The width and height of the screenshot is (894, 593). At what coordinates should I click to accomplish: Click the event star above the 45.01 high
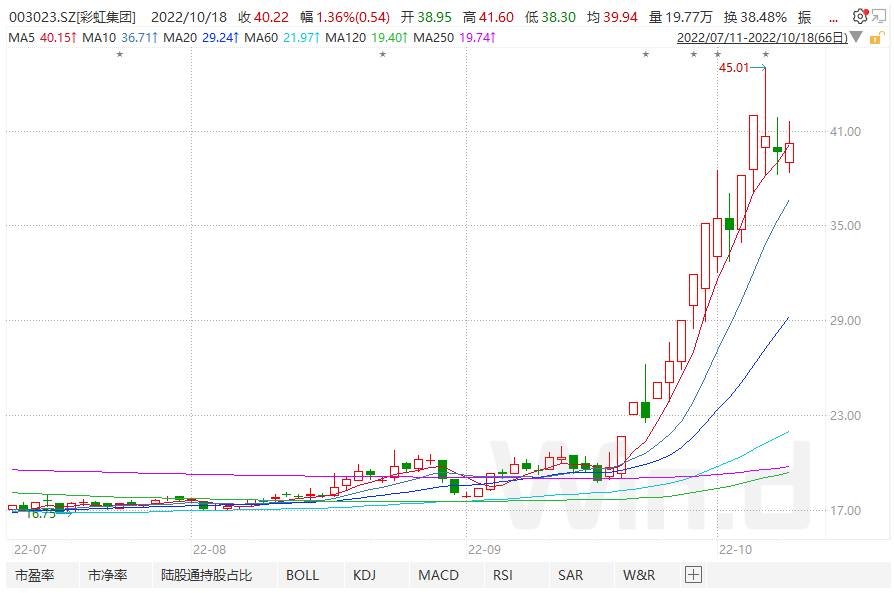pos(766,55)
